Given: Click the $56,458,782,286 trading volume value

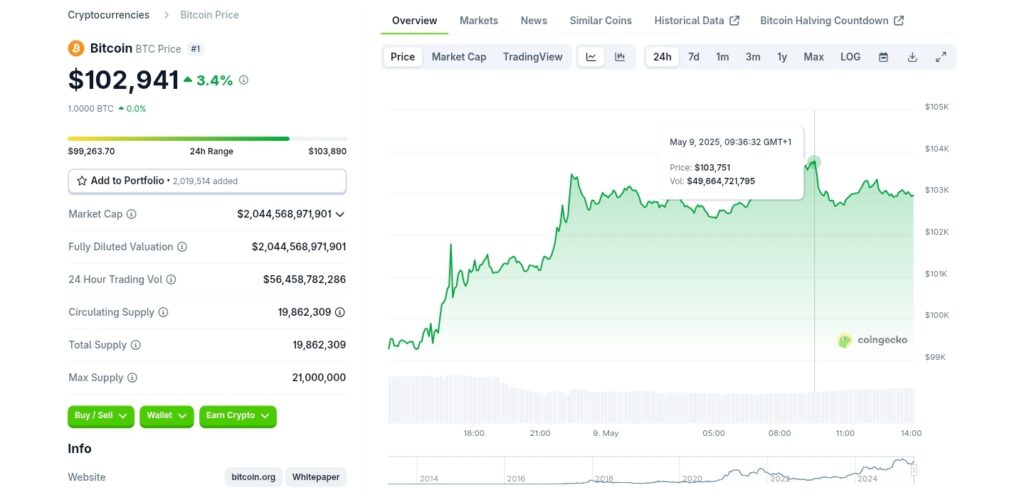Looking at the screenshot, I should [304, 280].
